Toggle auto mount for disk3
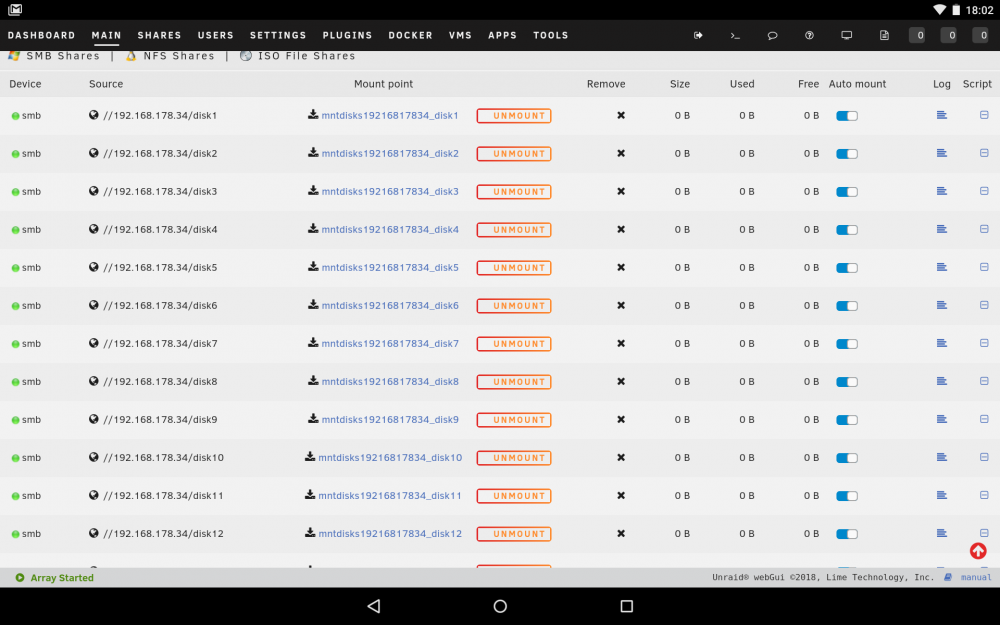Screen dimensions: 1000x625 click(x=847, y=192)
